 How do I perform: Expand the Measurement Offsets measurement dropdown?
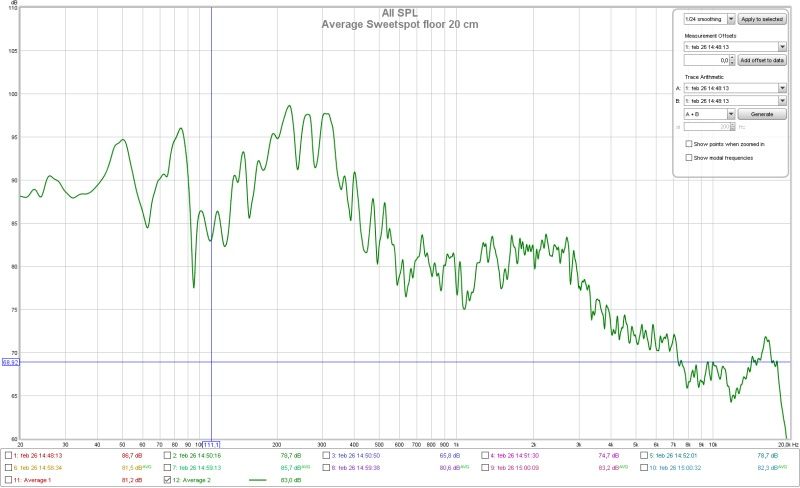click(x=781, y=46)
